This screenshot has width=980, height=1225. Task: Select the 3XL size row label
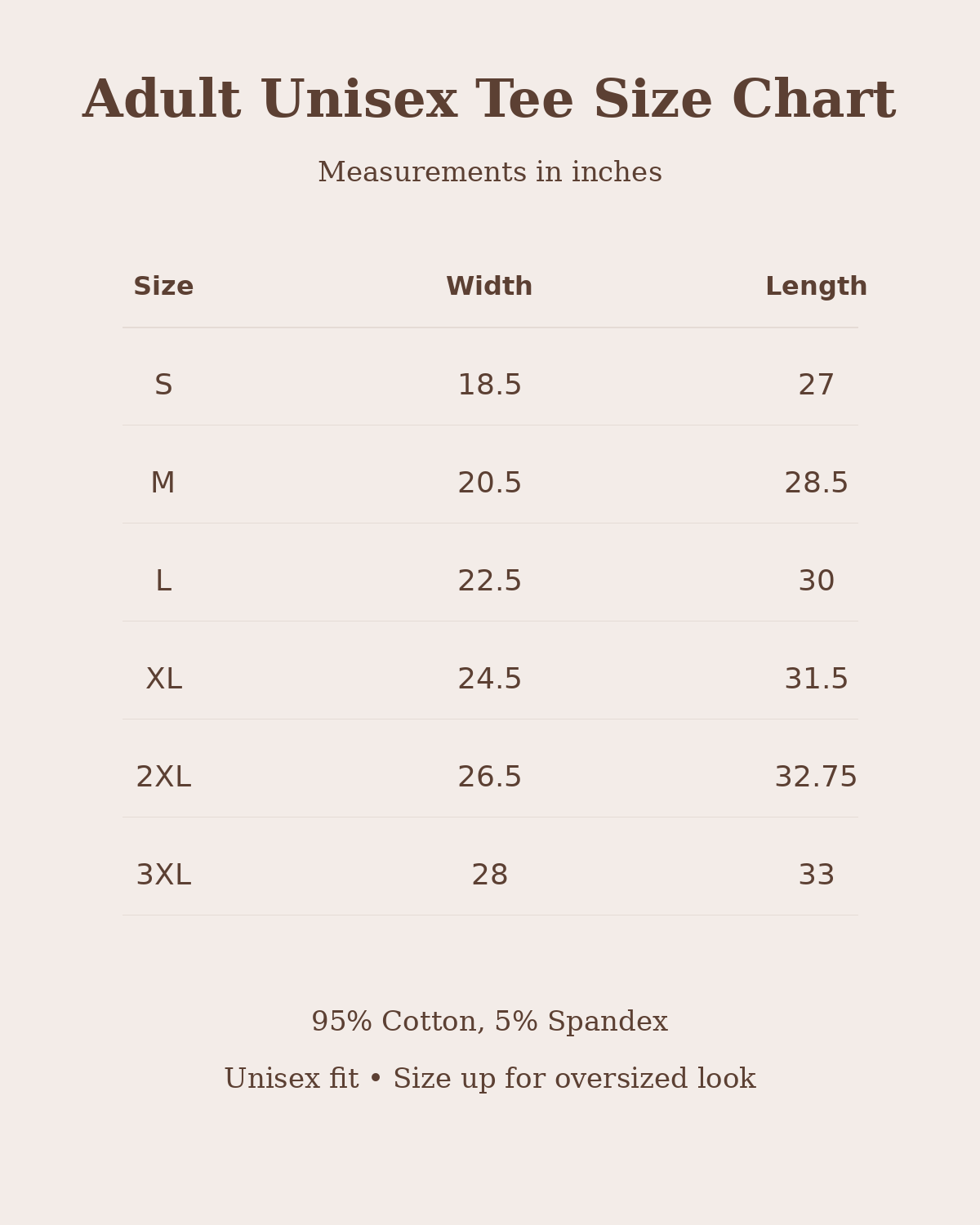point(163,875)
